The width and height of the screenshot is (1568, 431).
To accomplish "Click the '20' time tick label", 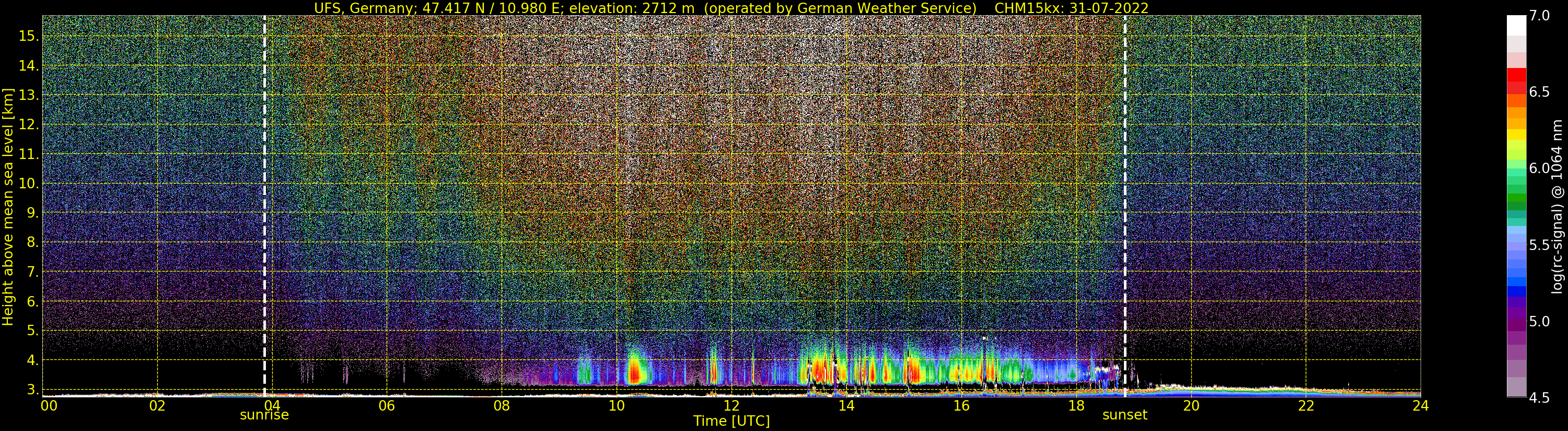I will click(x=1191, y=405).
